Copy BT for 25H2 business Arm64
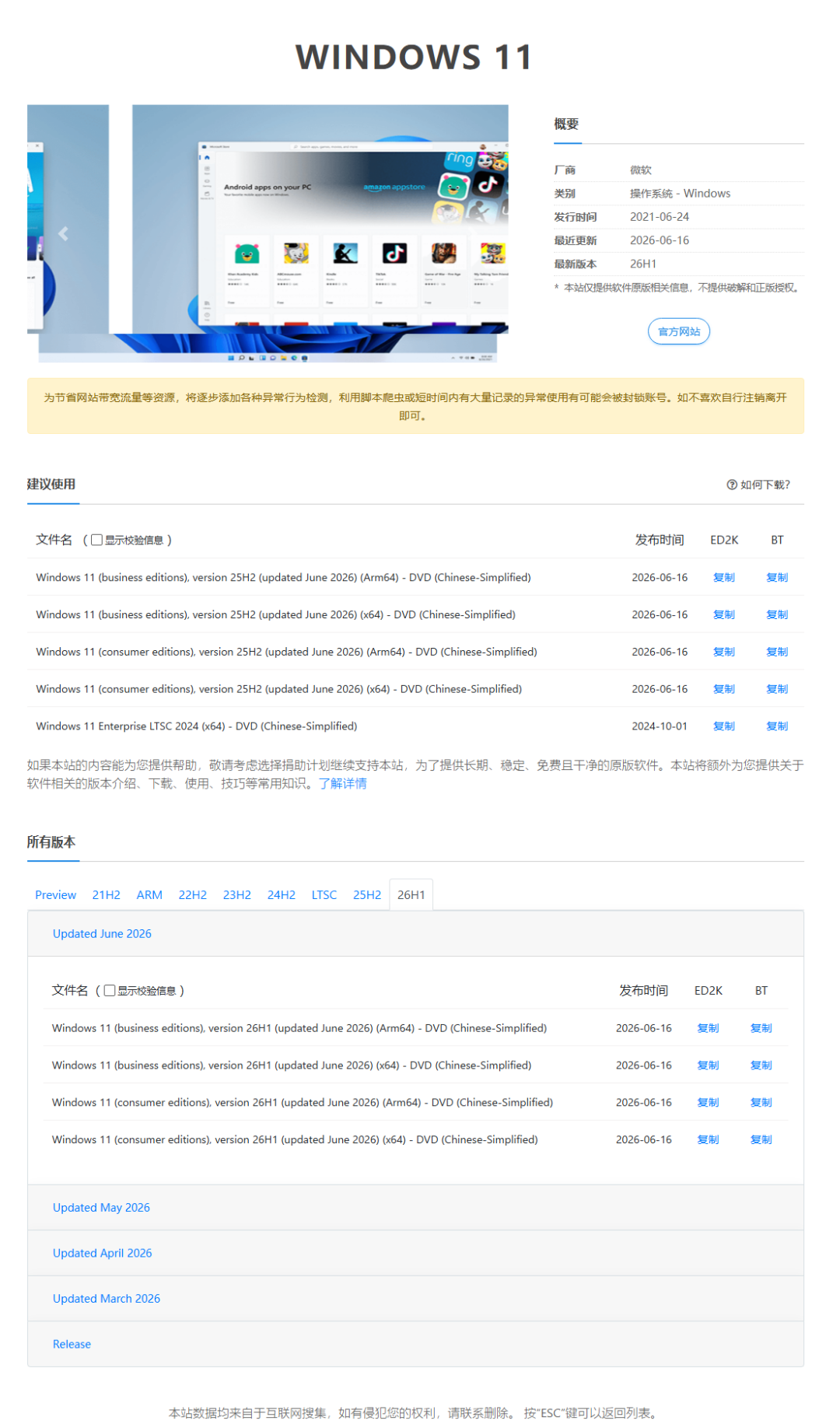 [x=777, y=577]
